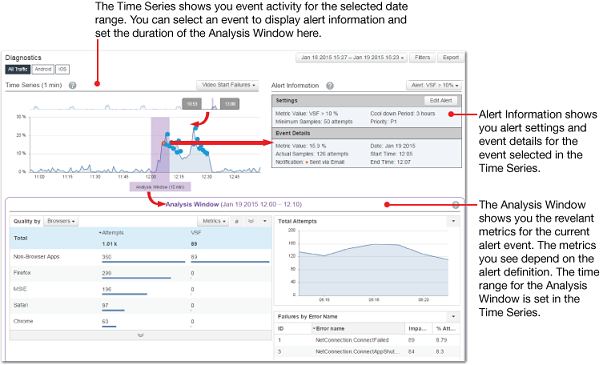Click the Edit Alert button
Screen dimensions: 603x365
click(x=441, y=101)
